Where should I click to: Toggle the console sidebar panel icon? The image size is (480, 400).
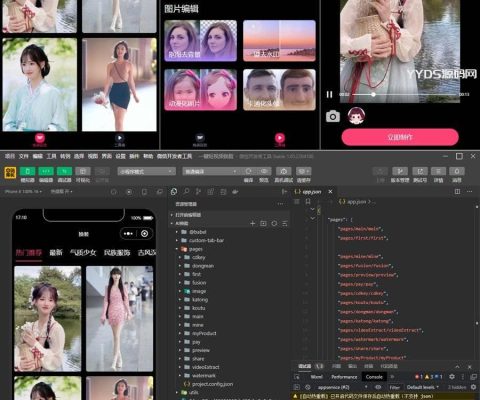pos(297,387)
